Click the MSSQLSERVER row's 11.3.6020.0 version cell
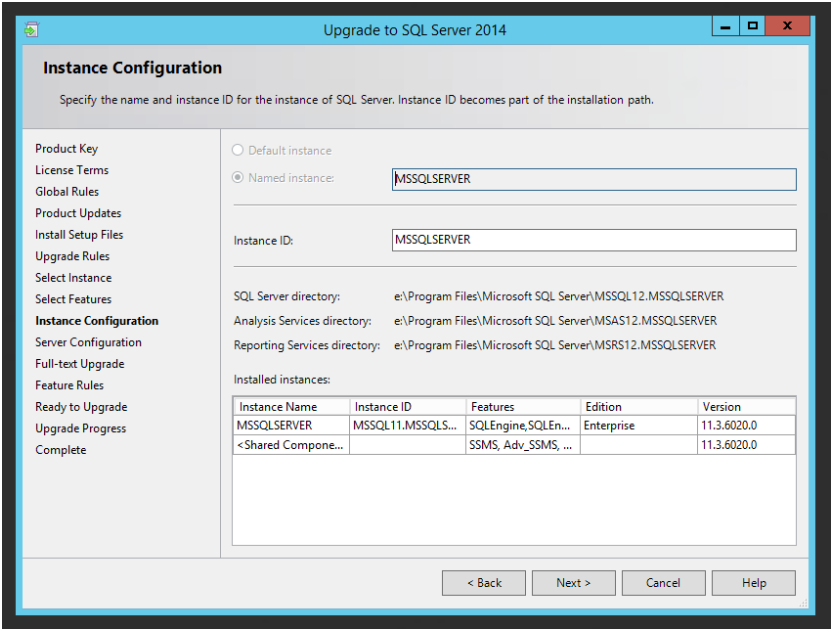This screenshot has height=631, width=833. click(x=746, y=425)
